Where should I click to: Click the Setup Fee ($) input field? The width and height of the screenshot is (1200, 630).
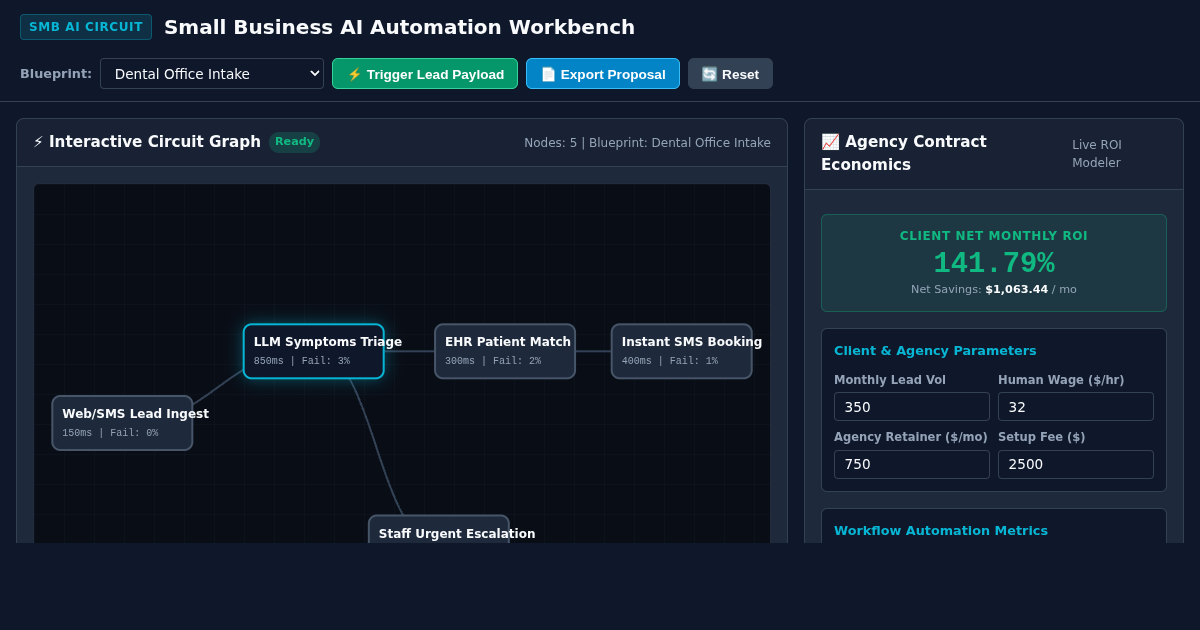click(1076, 465)
